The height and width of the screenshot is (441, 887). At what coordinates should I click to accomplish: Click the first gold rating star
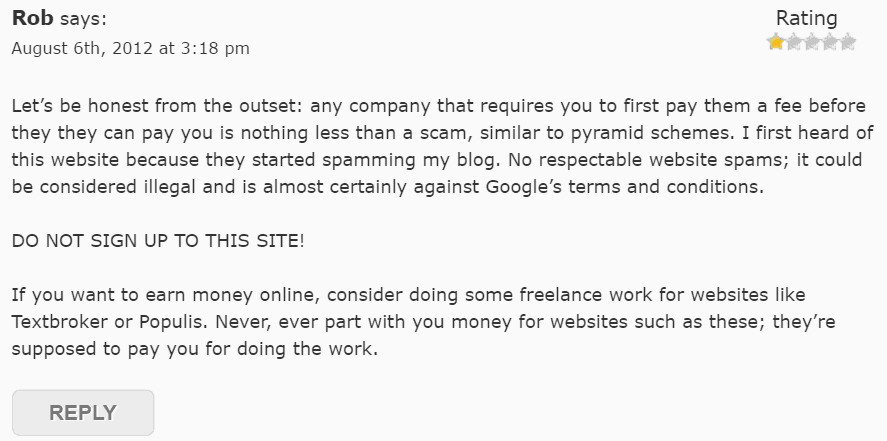[x=776, y=42]
